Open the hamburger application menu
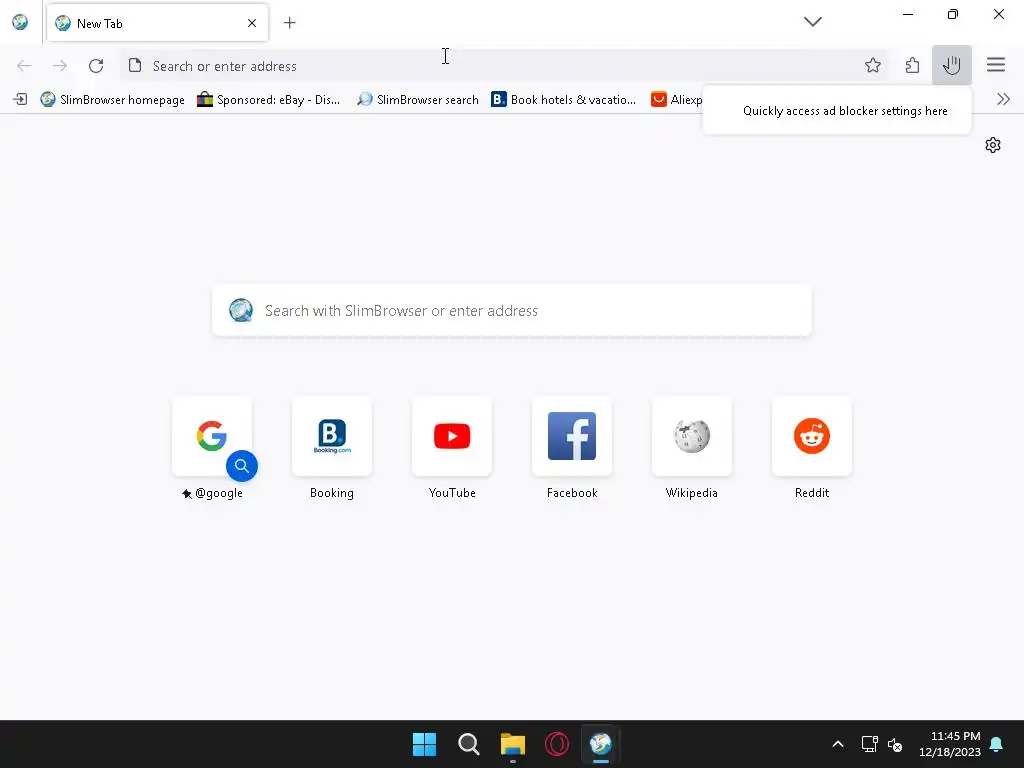 995,65
